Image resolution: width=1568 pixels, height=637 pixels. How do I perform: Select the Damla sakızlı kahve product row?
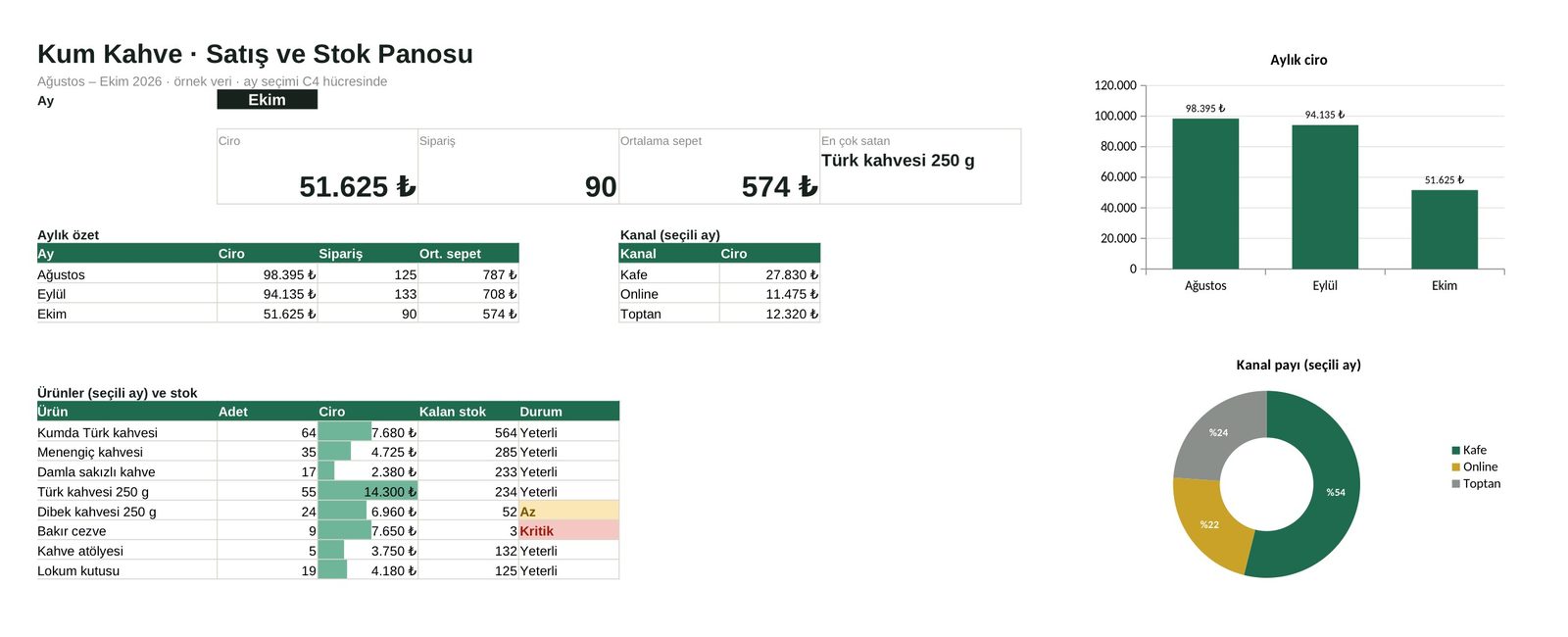coord(328,471)
